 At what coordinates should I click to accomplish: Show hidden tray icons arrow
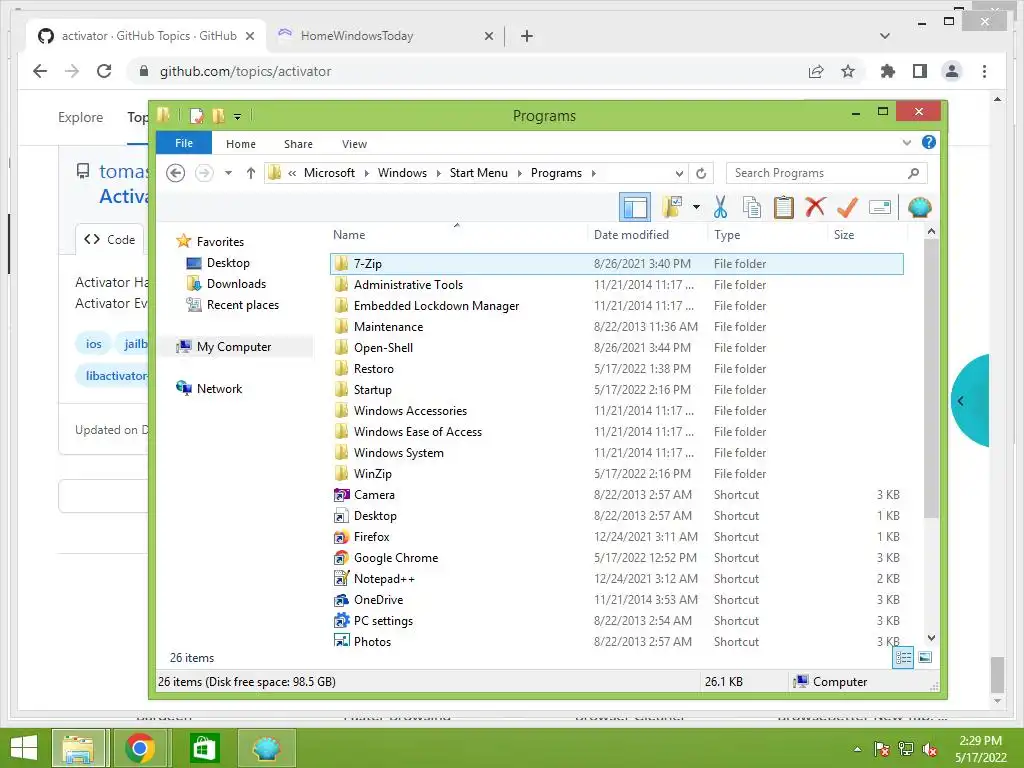point(857,749)
